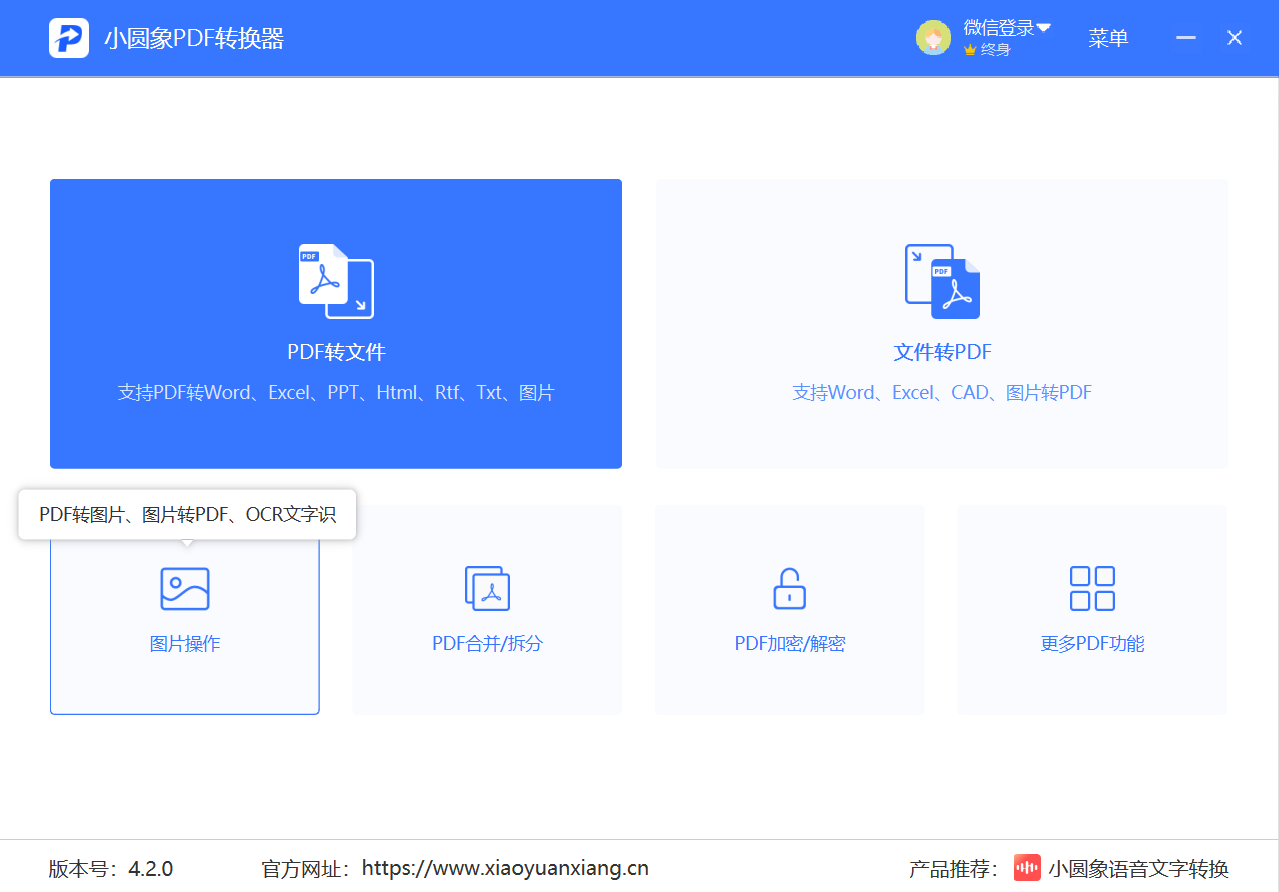Click the PDF转图片、图片转PDF tooltip

[x=187, y=514]
